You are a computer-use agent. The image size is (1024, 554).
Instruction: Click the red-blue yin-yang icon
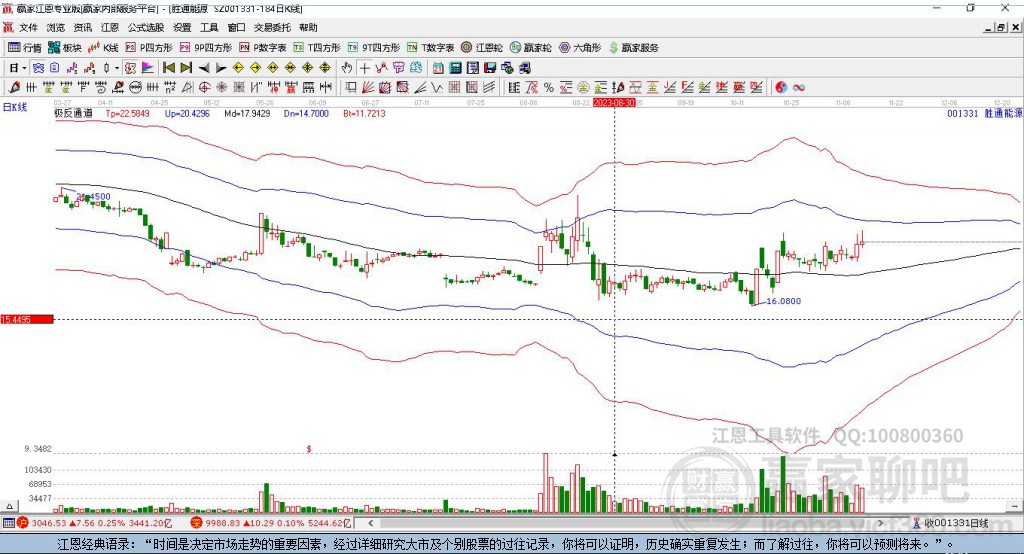click(x=781, y=88)
